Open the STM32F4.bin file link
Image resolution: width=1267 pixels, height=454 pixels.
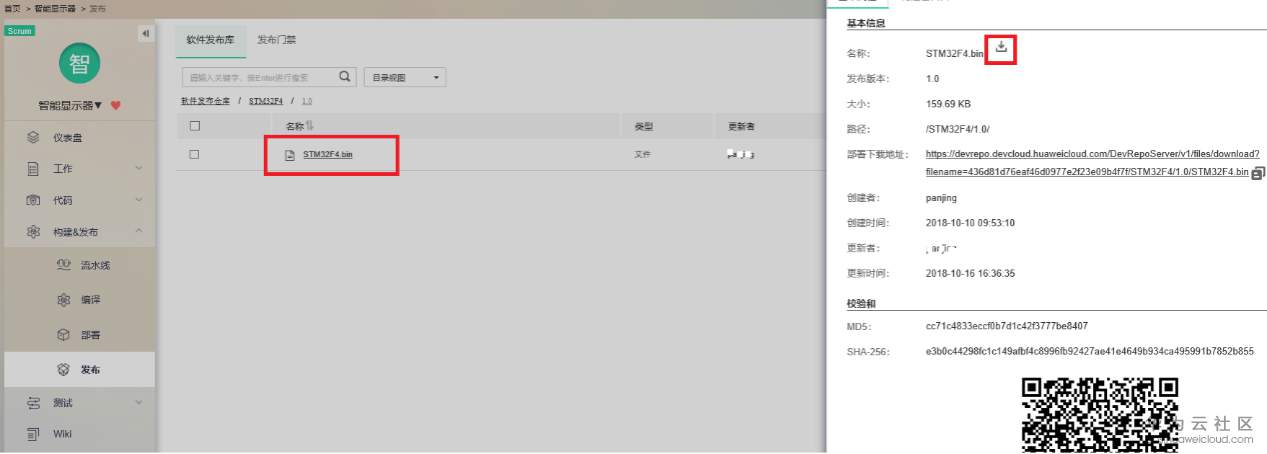(x=328, y=155)
